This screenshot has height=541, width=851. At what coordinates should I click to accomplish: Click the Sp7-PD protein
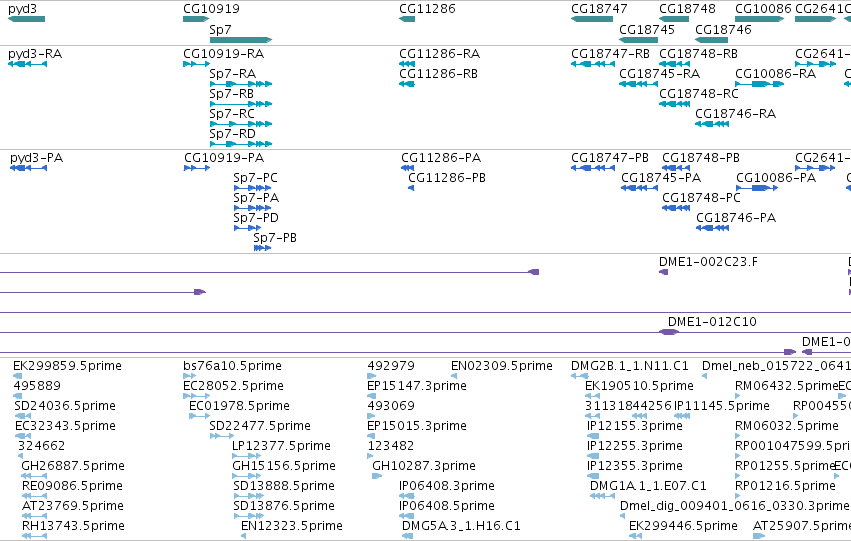click(x=247, y=228)
